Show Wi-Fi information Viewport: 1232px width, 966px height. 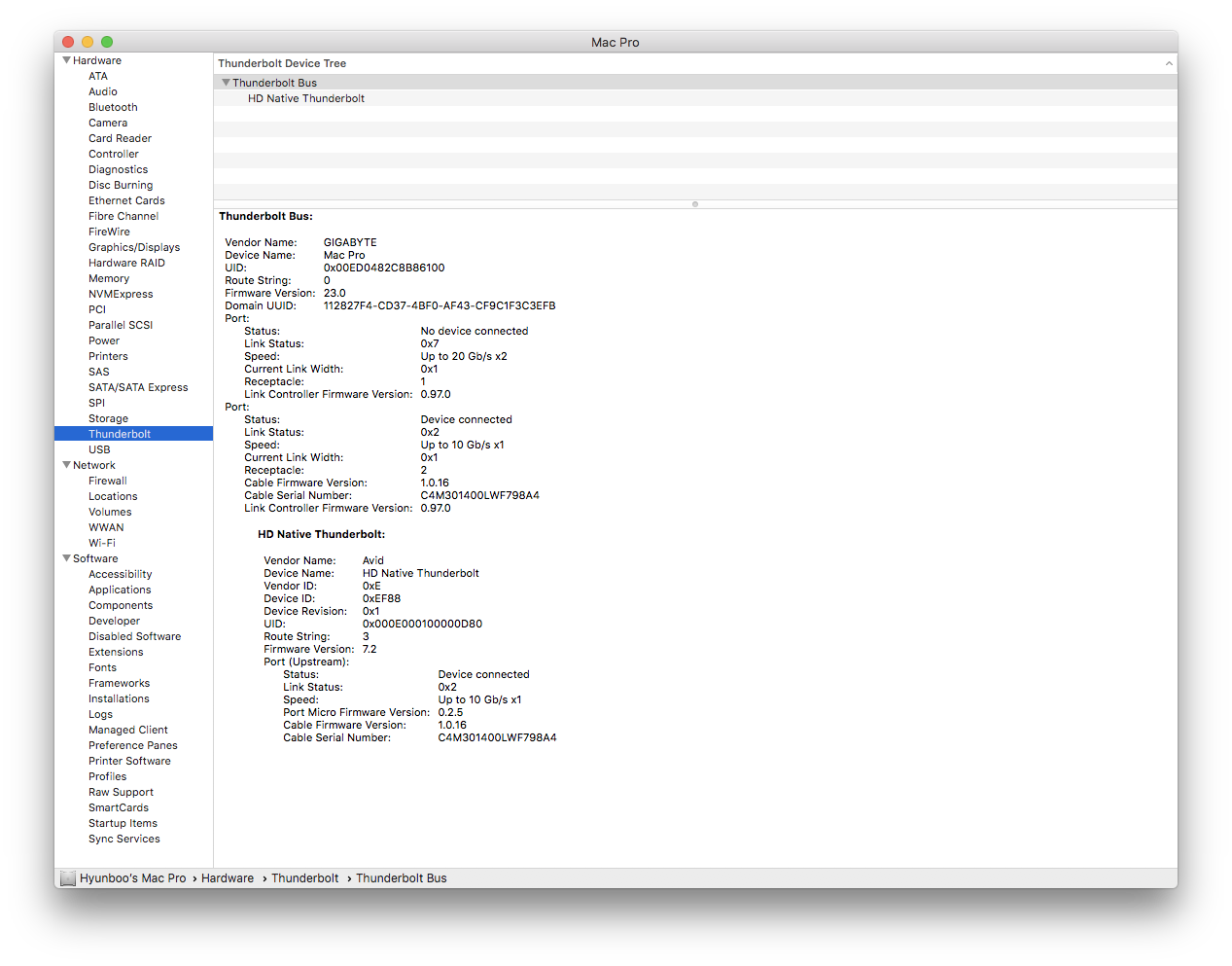(102, 543)
